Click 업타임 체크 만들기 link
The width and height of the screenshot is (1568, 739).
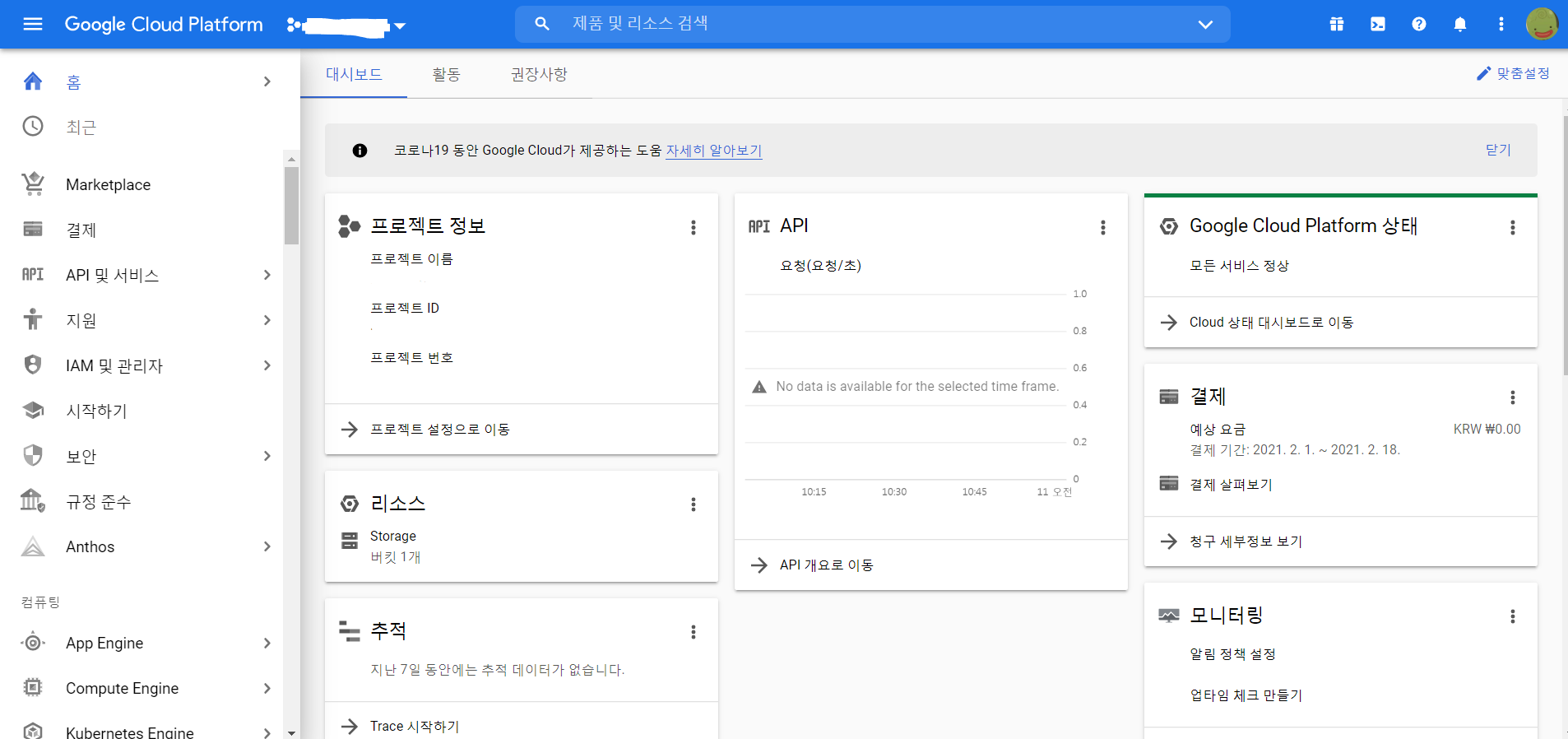[1246, 695]
